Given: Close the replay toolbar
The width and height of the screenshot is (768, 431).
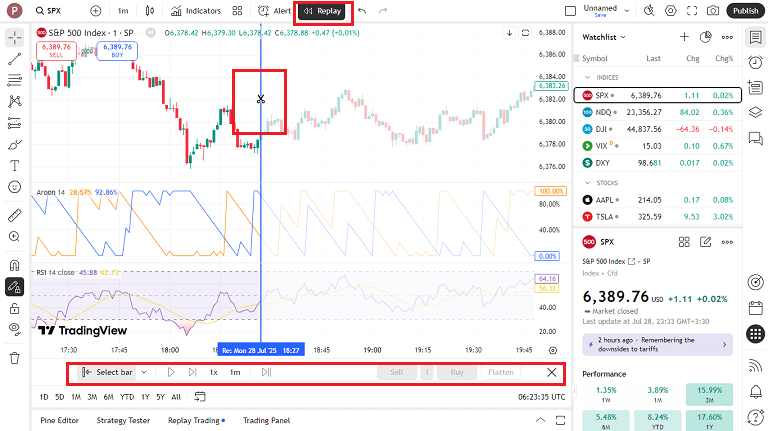Looking at the screenshot, I should point(552,372).
